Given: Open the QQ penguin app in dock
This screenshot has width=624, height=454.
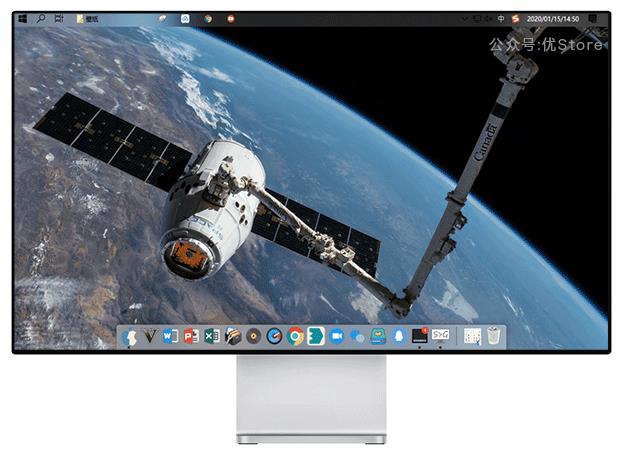Looking at the screenshot, I should click(399, 337).
